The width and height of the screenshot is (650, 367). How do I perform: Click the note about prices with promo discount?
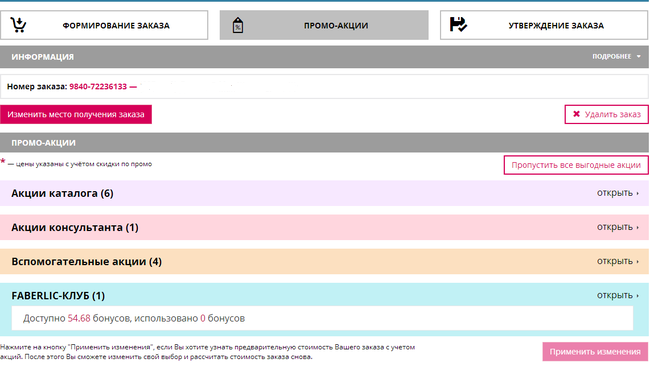click(76, 164)
